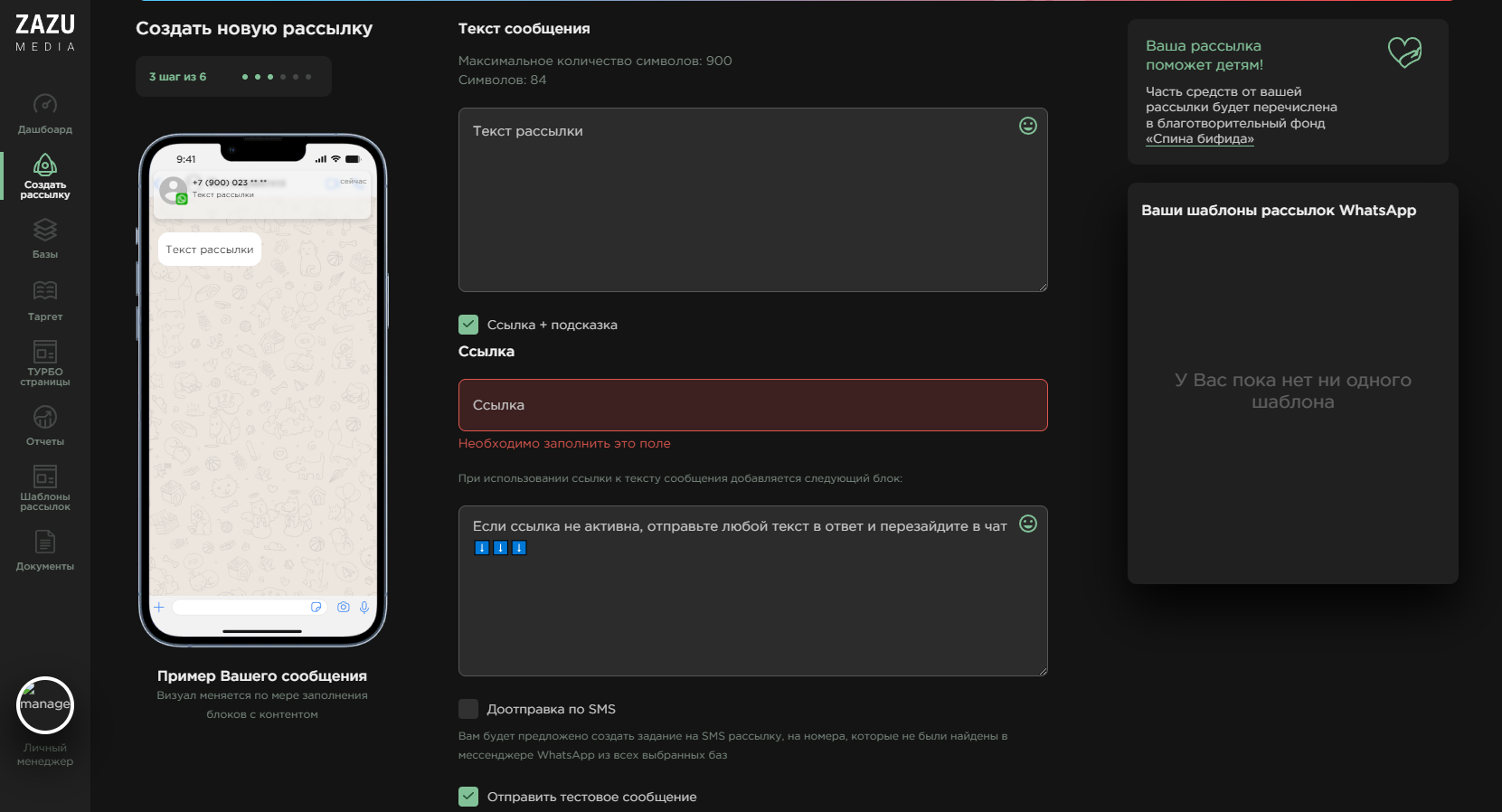The width and height of the screenshot is (1502, 812).
Task: Open emoji picker in Текст рассылки field
Action: 1028,126
